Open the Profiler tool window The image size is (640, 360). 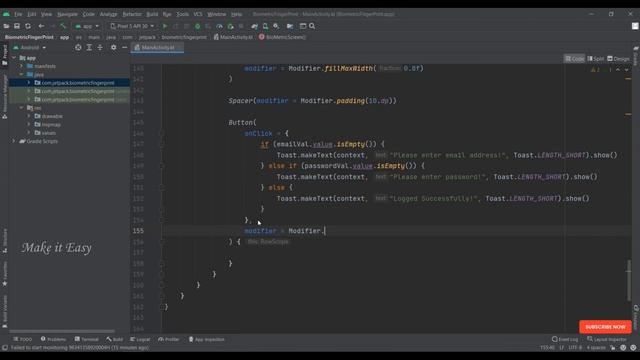[169, 339]
